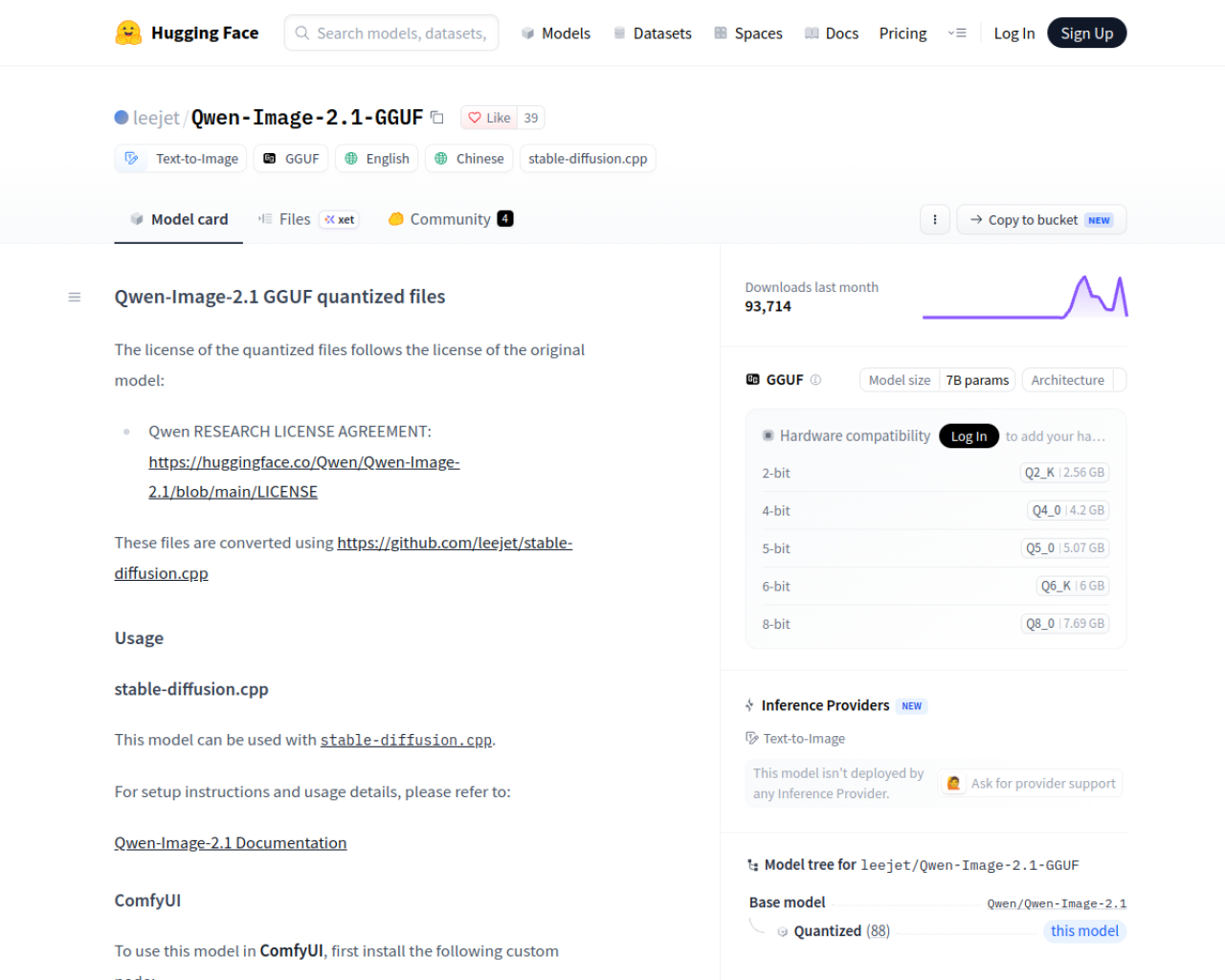Open the Community tab

click(451, 219)
